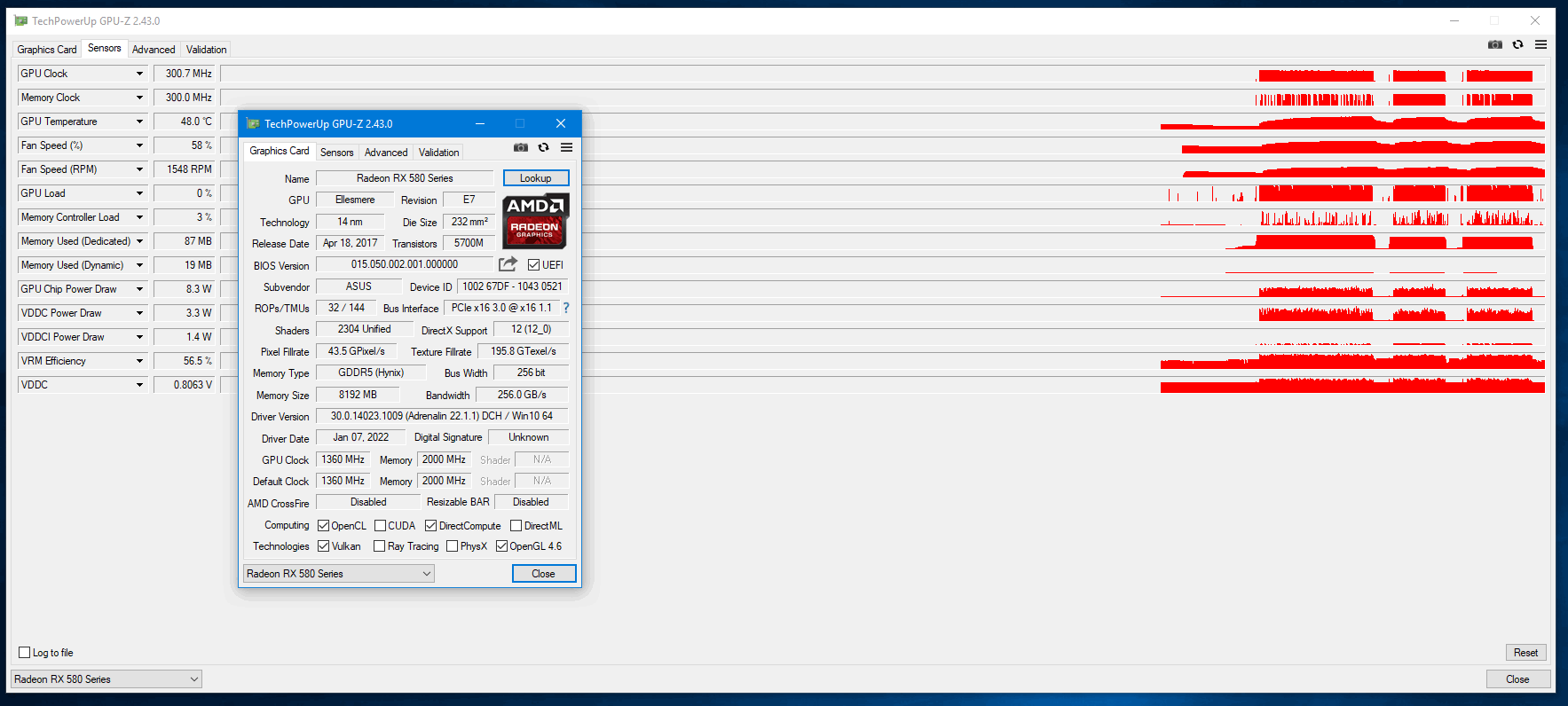The height and width of the screenshot is (706, 1568).
Task: Open the Fan Speed (RPM) sensor dropdown
Action: pos(139,169)
